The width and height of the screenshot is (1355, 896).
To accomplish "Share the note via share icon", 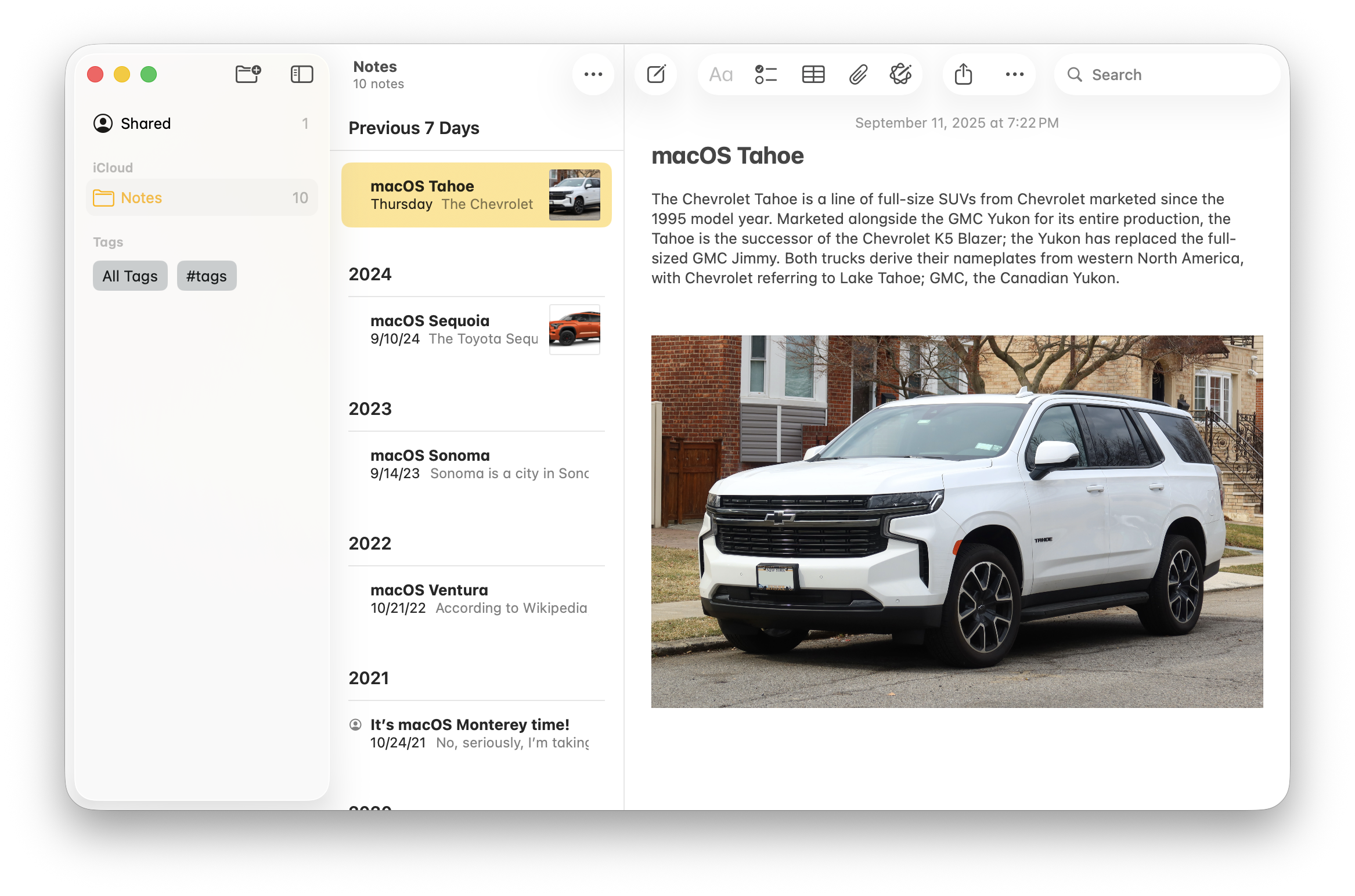I will click(x=963, y=74).
